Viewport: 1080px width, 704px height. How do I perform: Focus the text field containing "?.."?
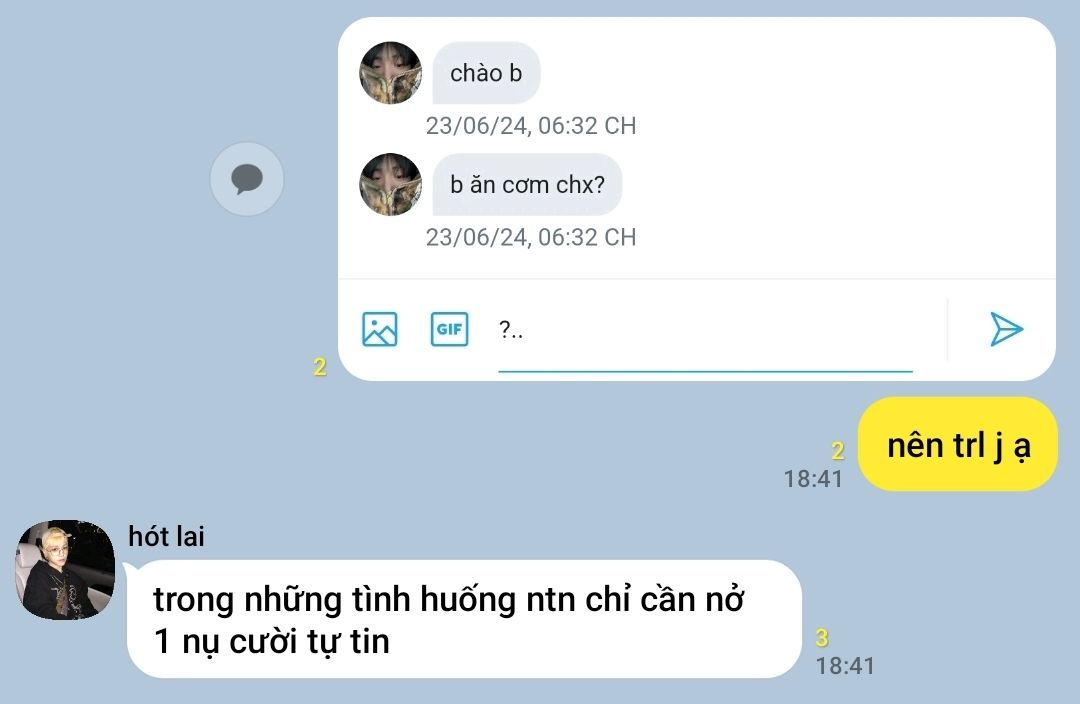click(x=705, y=331)
